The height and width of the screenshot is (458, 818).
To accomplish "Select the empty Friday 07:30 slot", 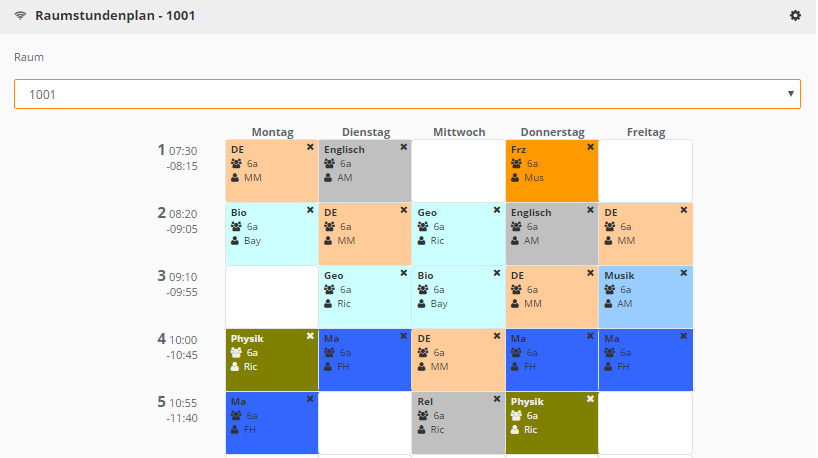I will (646, 171).
